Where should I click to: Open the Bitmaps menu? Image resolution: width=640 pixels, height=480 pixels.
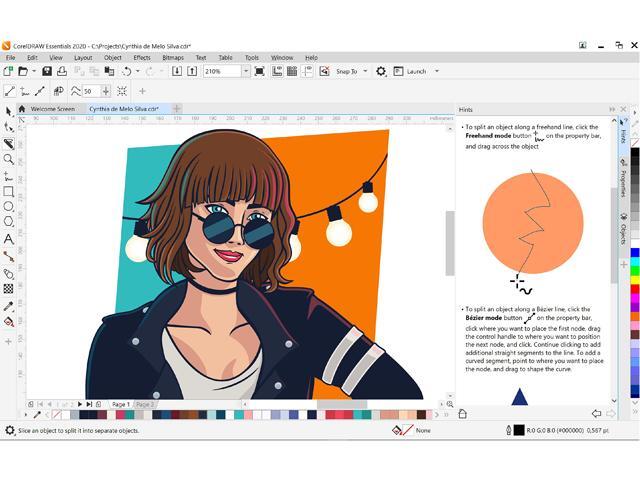pos(173,58)
